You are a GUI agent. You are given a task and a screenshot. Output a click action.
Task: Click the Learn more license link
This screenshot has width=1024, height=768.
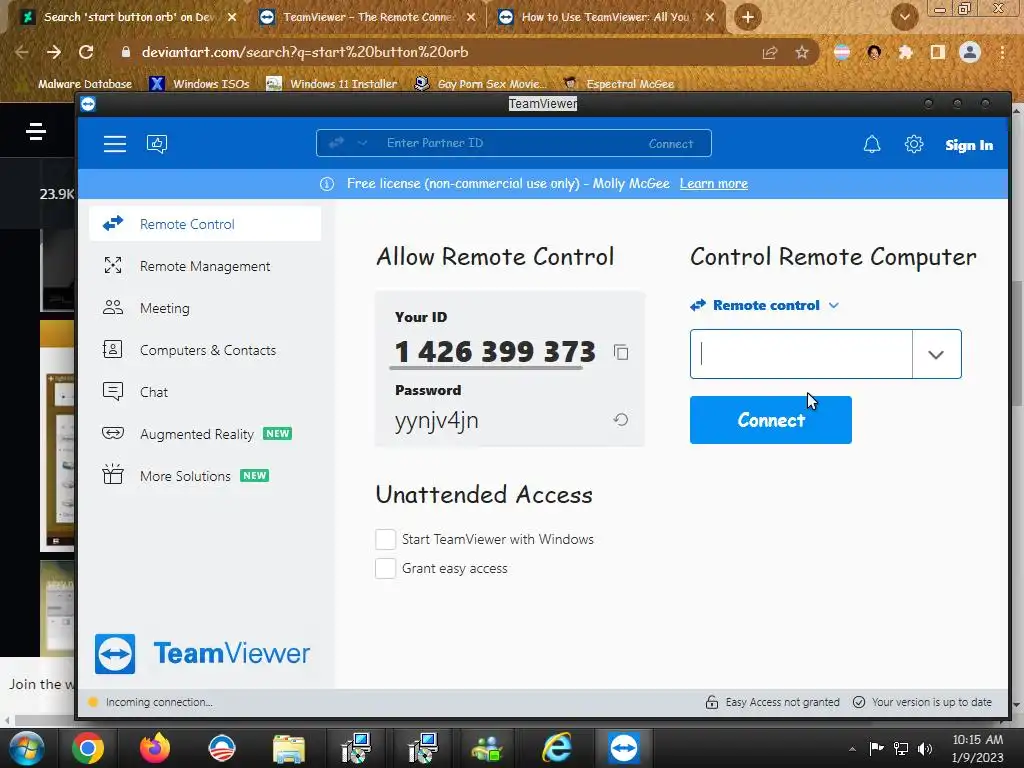click(714, 184)
